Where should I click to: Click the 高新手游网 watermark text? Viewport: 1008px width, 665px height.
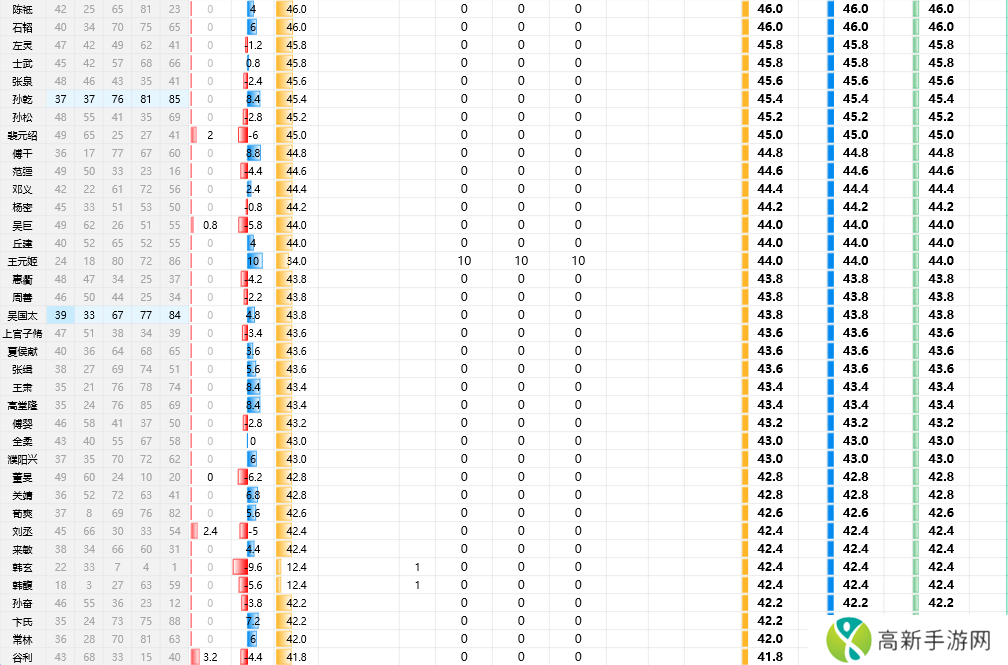point(934,641)
